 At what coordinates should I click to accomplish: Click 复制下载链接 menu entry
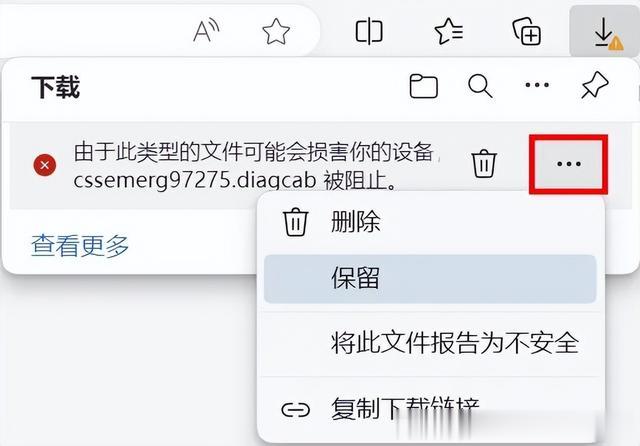pos(431,409)
